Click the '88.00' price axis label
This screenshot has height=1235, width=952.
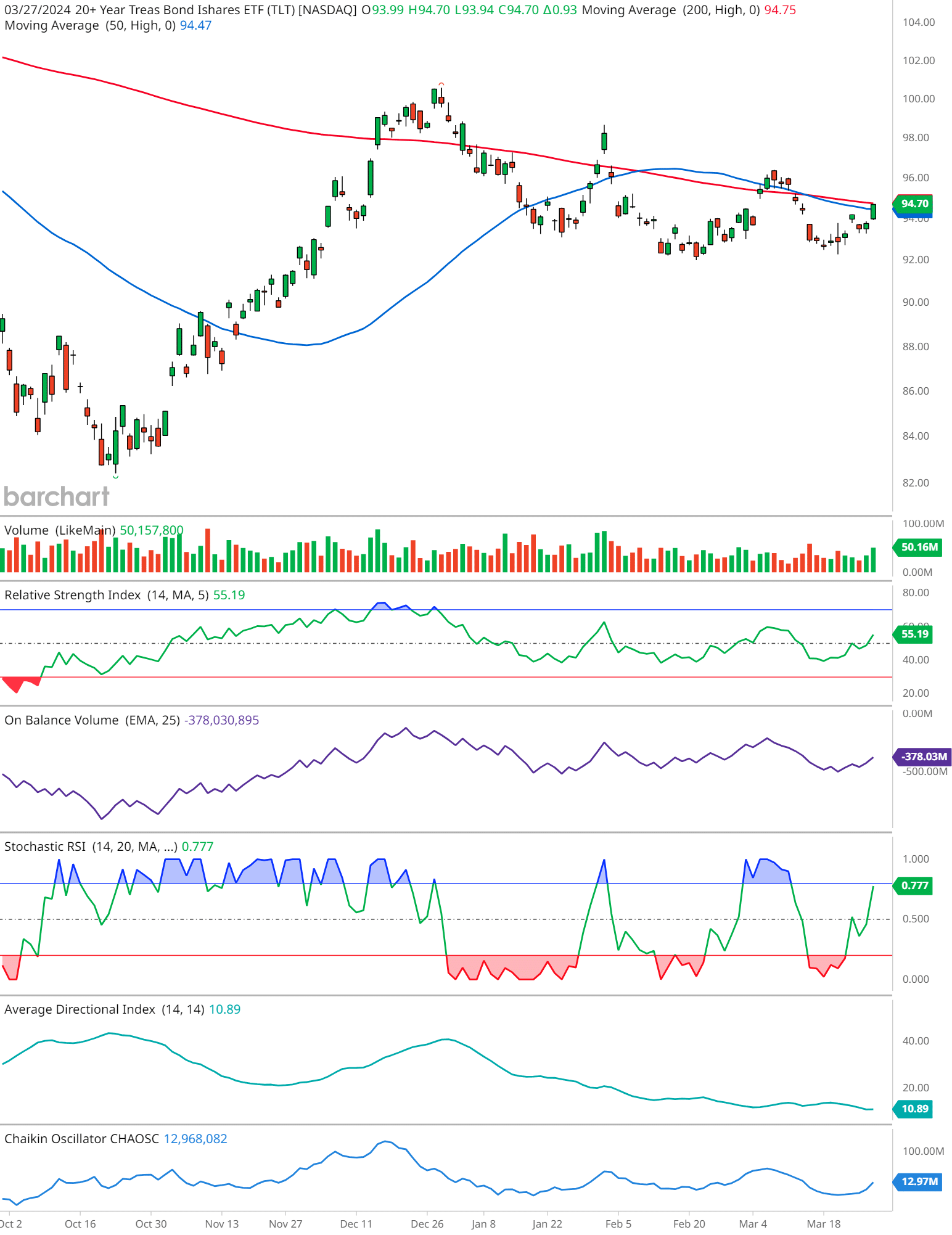(x=916, y=347)
